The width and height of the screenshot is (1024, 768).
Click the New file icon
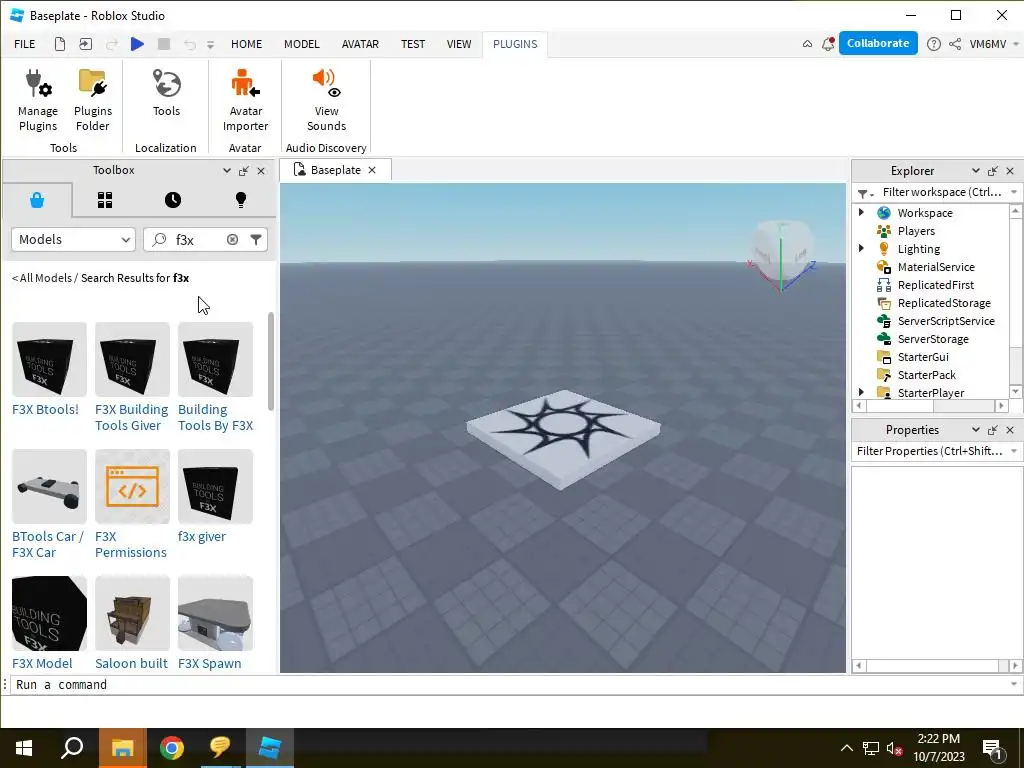[x=59, y=44]
